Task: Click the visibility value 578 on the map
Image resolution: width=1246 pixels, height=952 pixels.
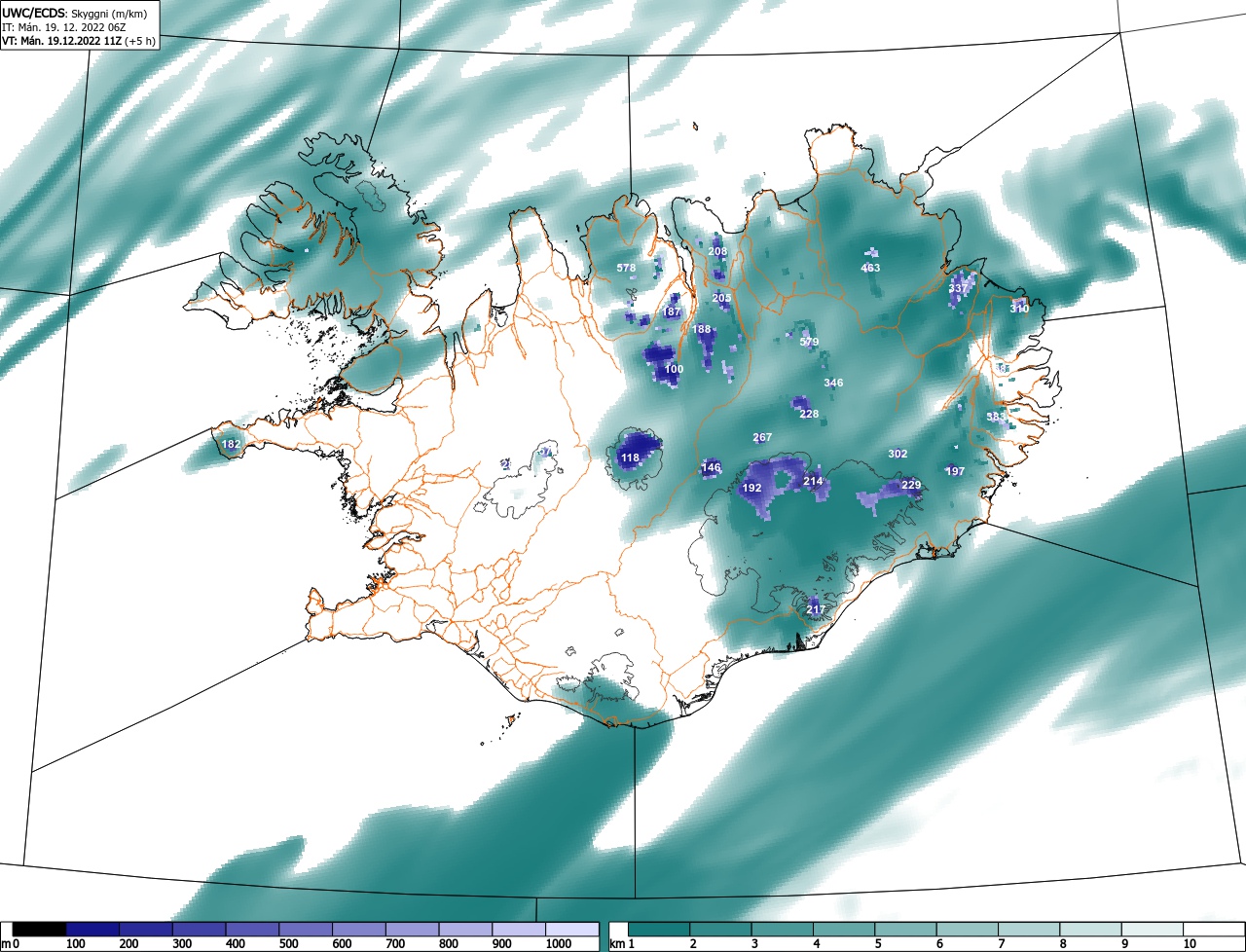Action: (x=626, y=268)
